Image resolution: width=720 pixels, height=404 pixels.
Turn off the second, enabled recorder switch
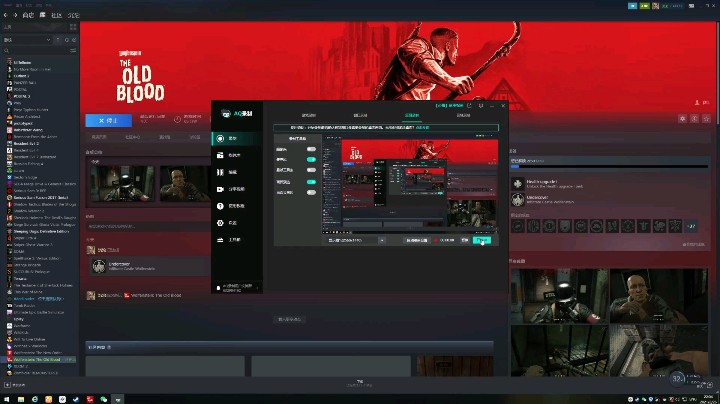(311, 159)
